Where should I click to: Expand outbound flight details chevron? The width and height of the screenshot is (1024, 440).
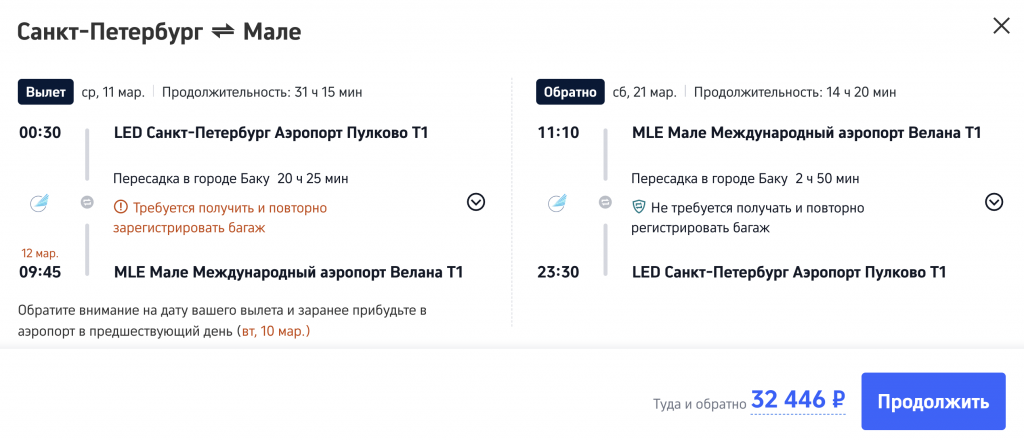[476, 202]
